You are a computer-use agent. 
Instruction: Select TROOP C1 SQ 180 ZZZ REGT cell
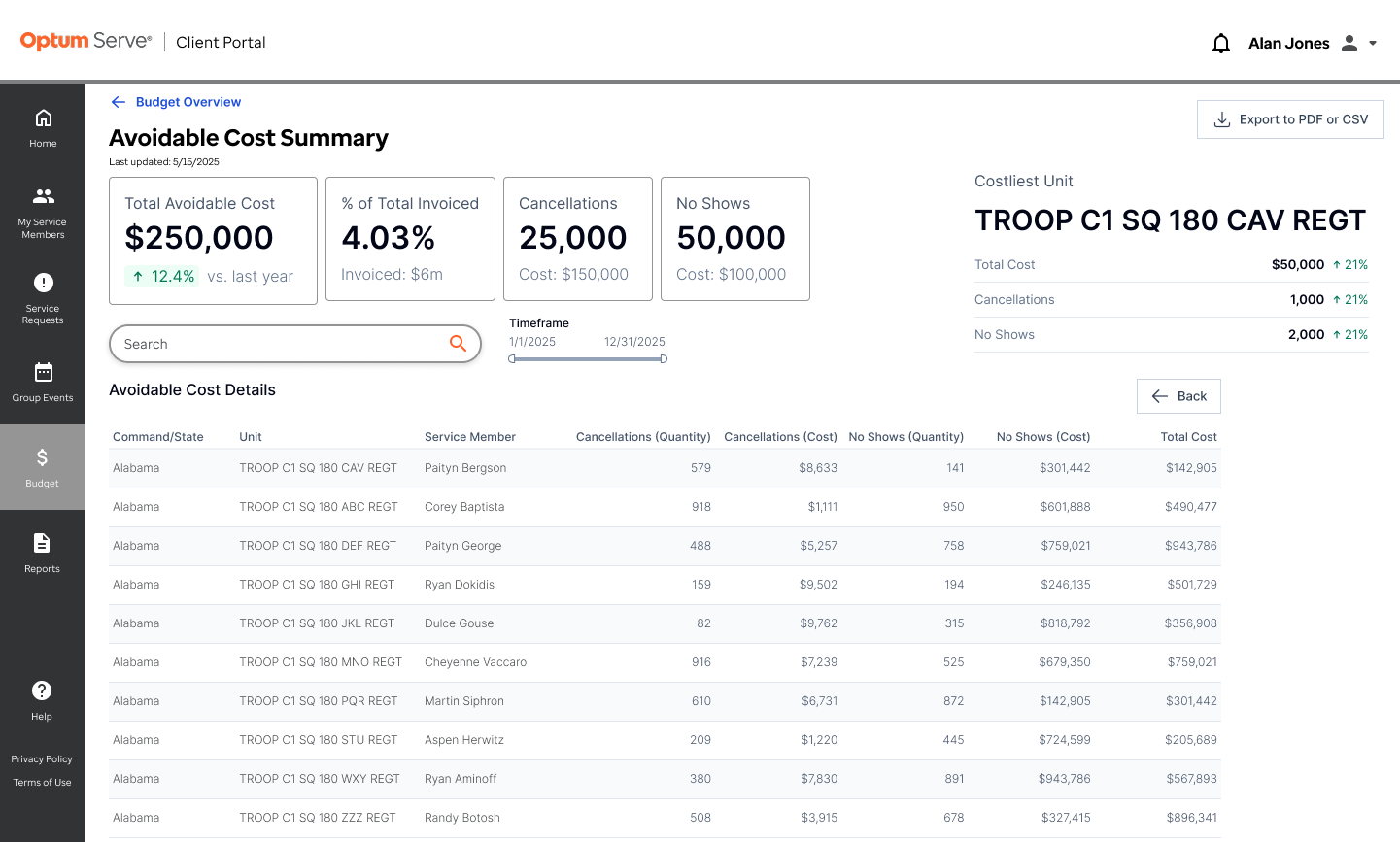pyautogui.click(x=318, y=818)
